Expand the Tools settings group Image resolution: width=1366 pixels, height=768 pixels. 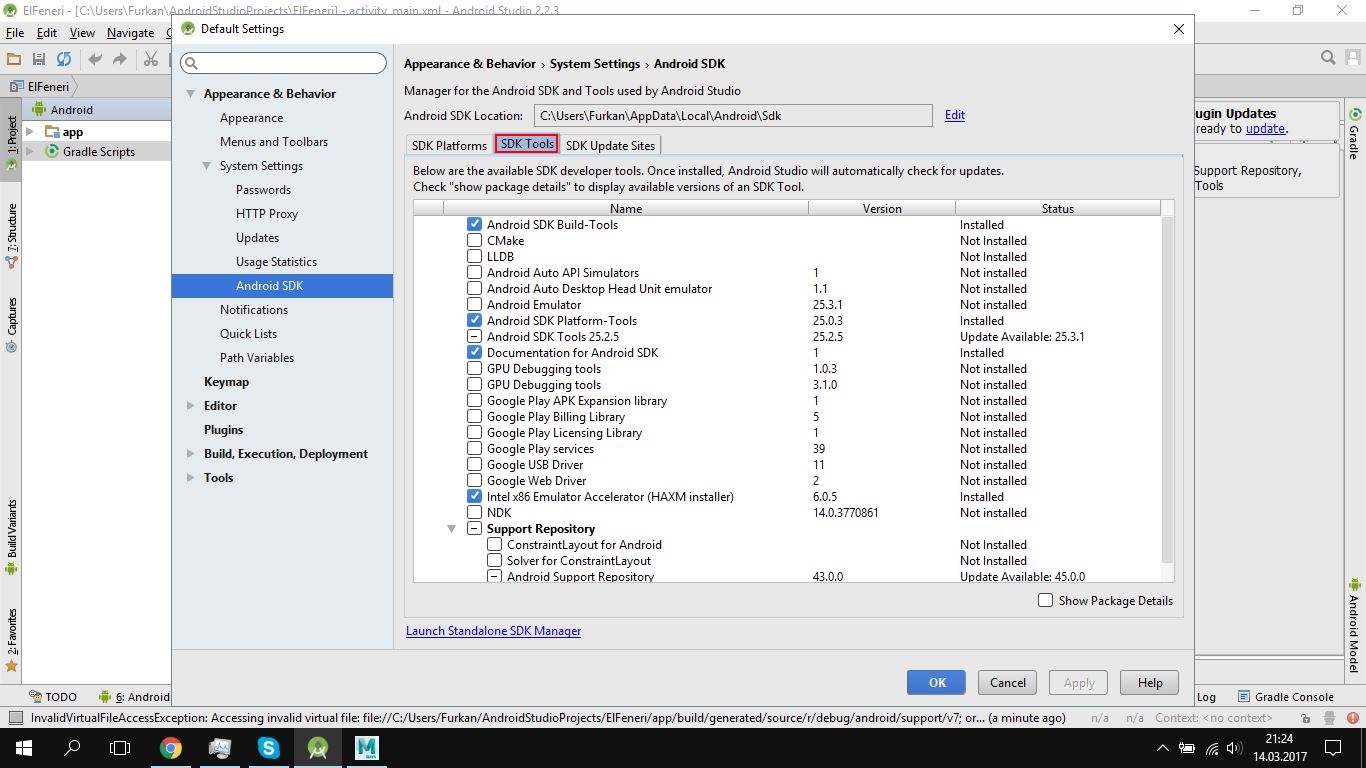190,478
